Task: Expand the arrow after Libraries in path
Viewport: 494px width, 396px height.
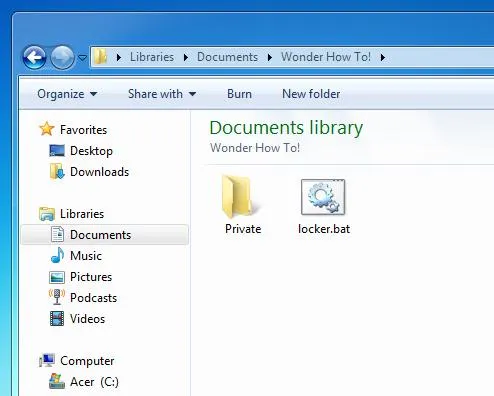Action: [186, 57]
